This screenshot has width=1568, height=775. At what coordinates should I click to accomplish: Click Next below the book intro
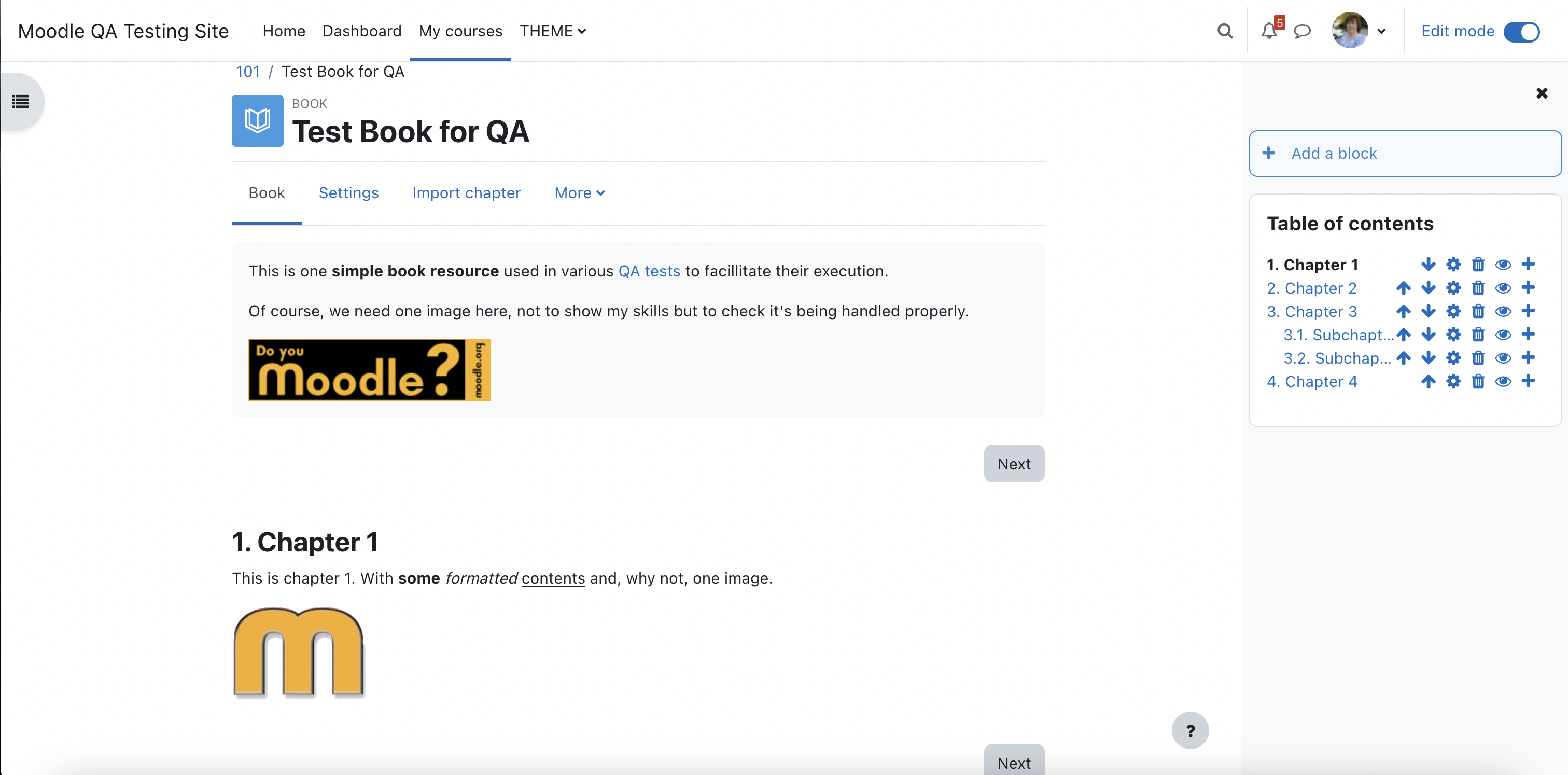(x=1014, y=463)
